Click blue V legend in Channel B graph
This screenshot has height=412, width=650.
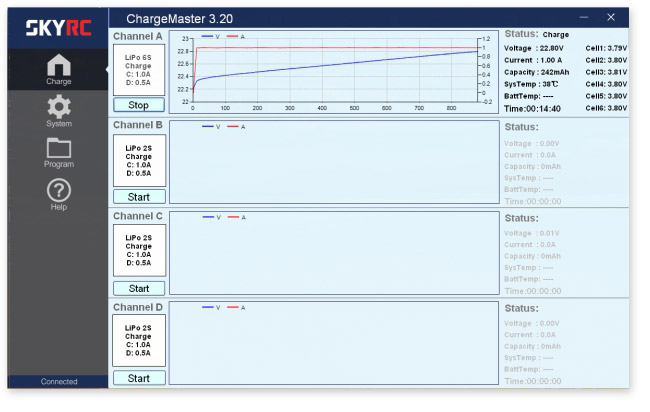pos(211,126)
